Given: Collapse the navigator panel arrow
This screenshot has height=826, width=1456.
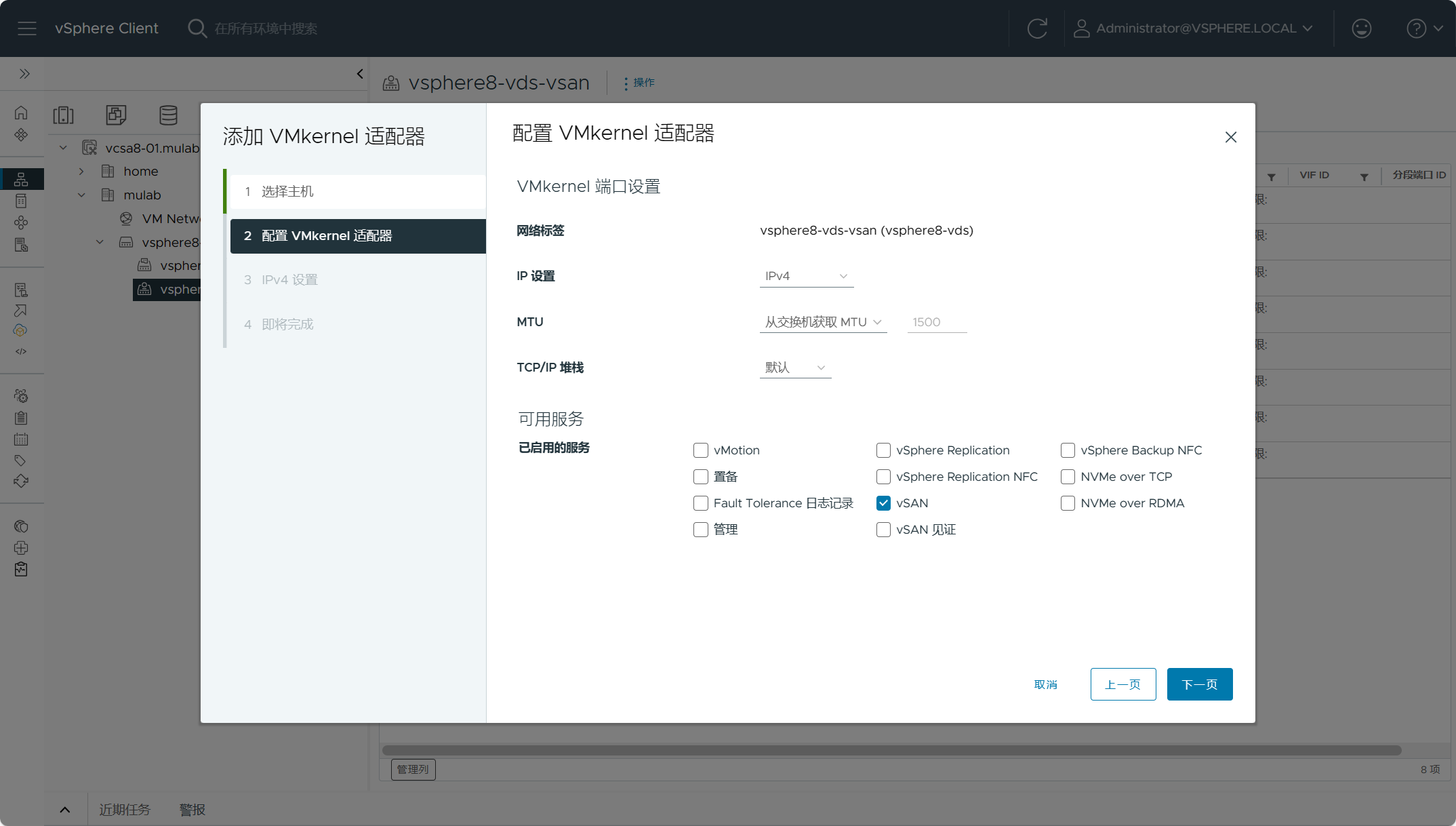Looking at the screenshot, I should coord(360,73).
